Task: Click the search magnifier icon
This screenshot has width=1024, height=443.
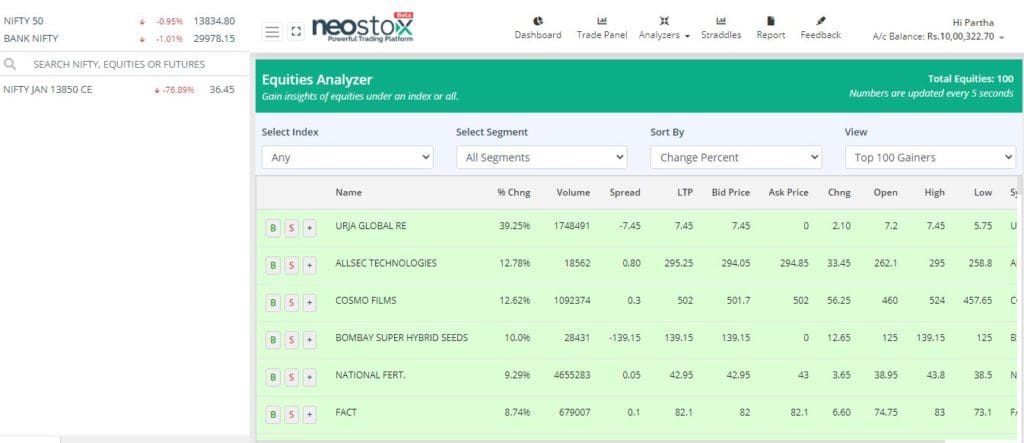Action: 10,64
